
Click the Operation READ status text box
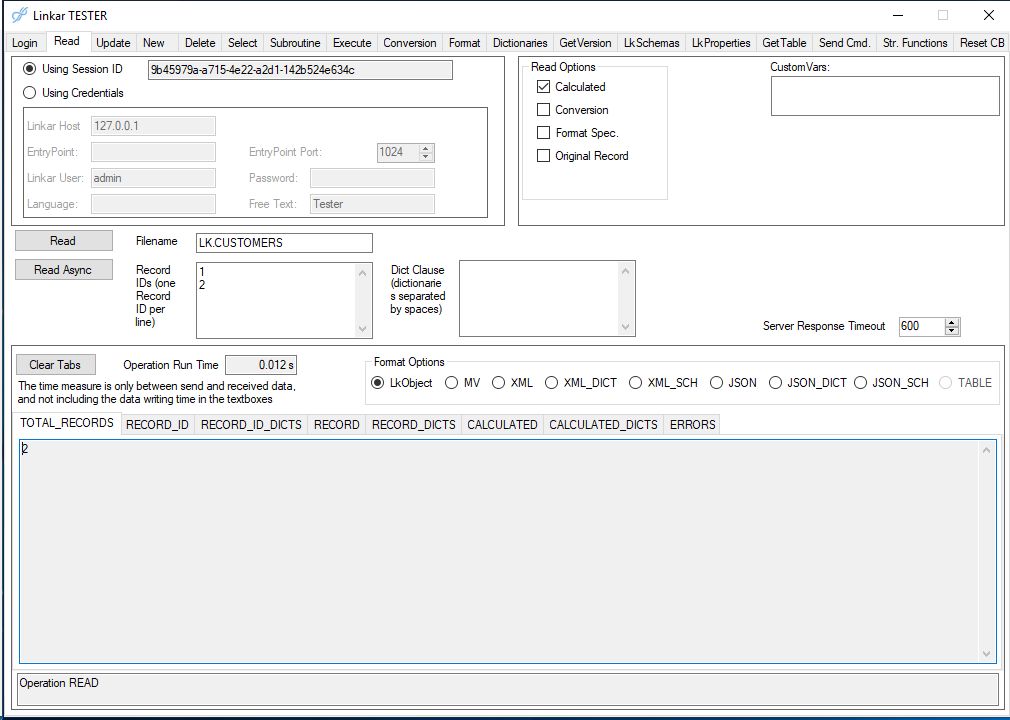(x=506, y=689)
